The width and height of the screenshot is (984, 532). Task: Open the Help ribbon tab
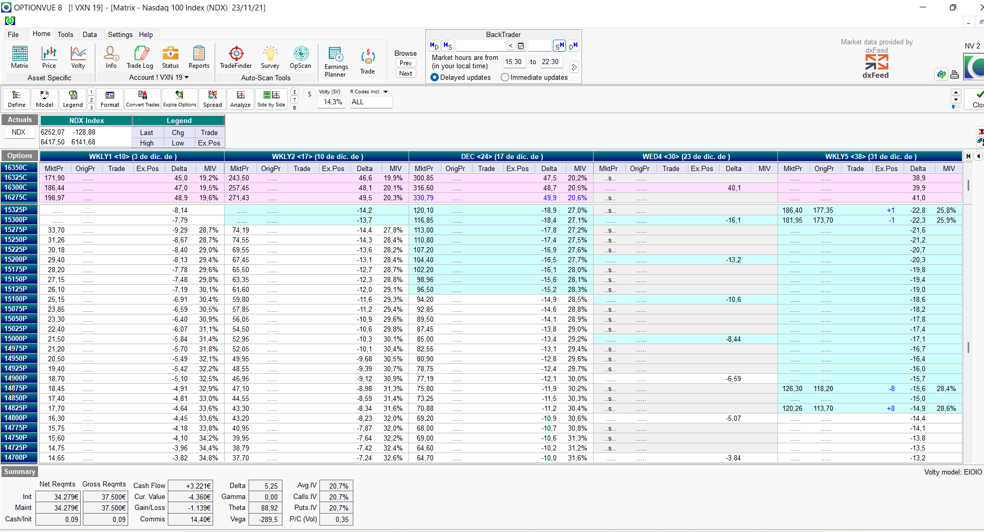coord(146,35)
